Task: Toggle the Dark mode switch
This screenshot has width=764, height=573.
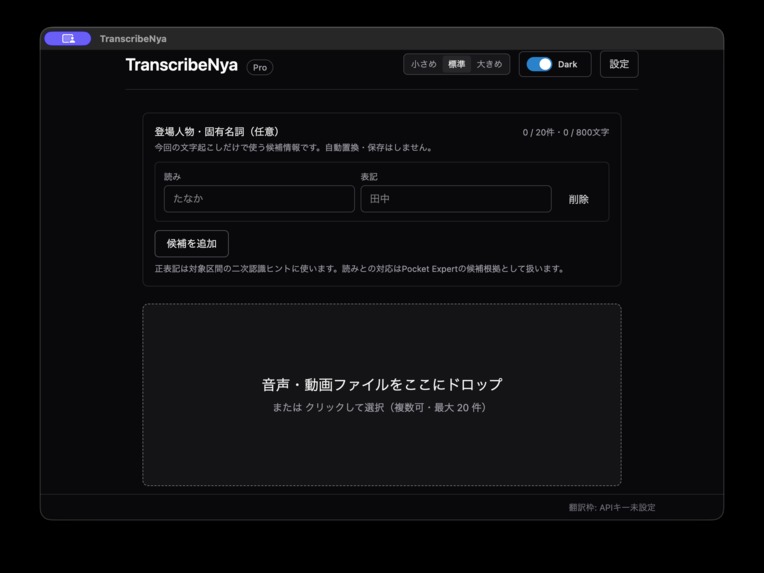Action: [539, 64]
